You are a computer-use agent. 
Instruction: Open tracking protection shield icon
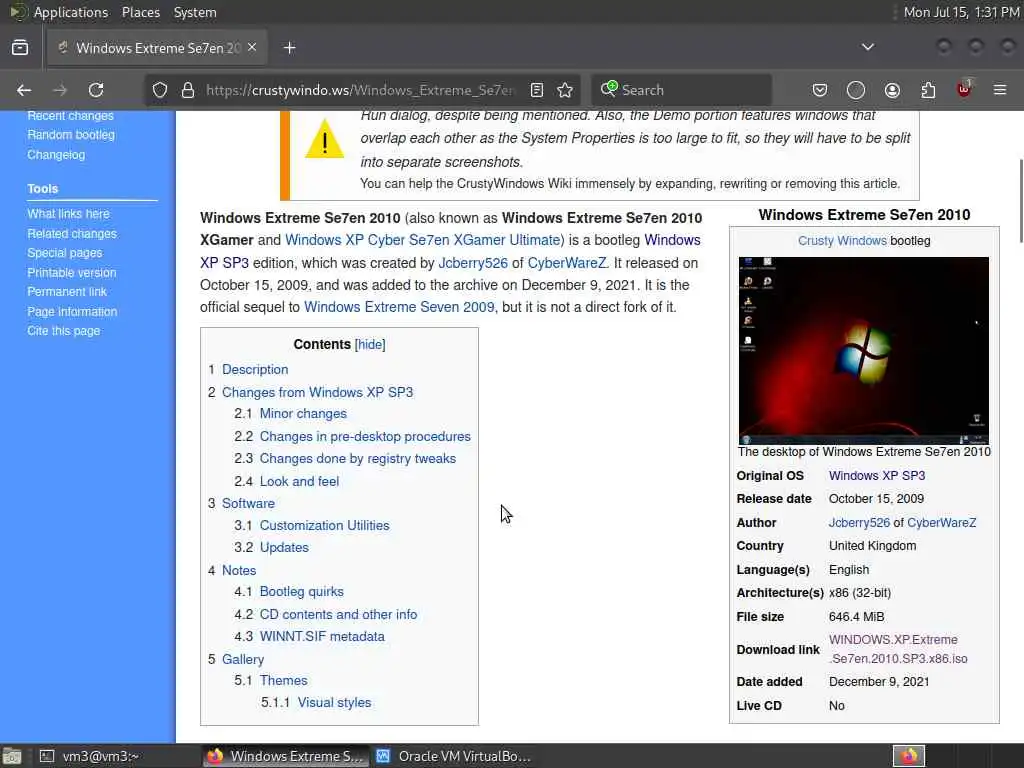coord(160,90)
